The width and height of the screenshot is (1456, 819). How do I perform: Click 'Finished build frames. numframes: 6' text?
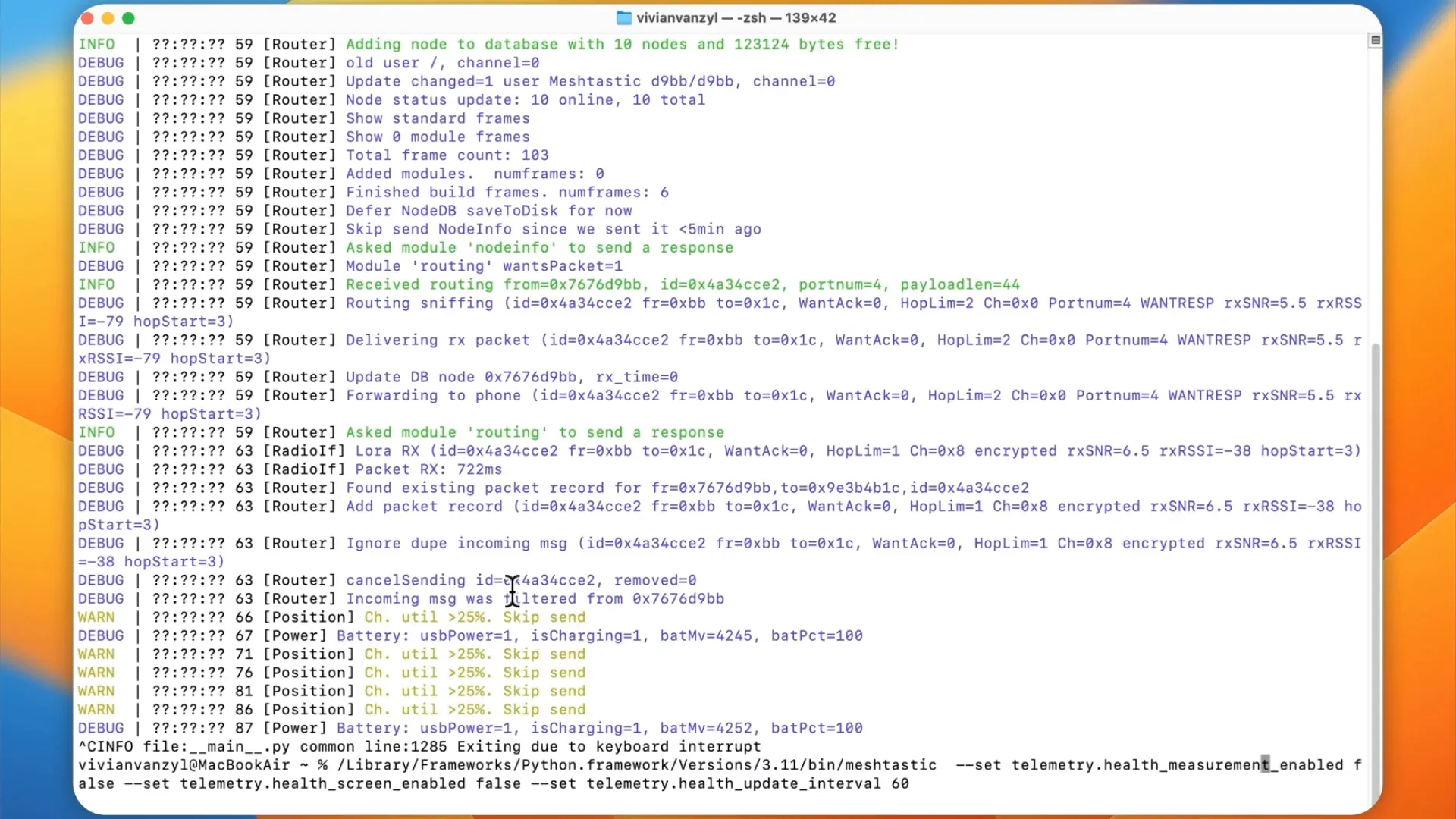pyautogui.click(x=507, y=193)
